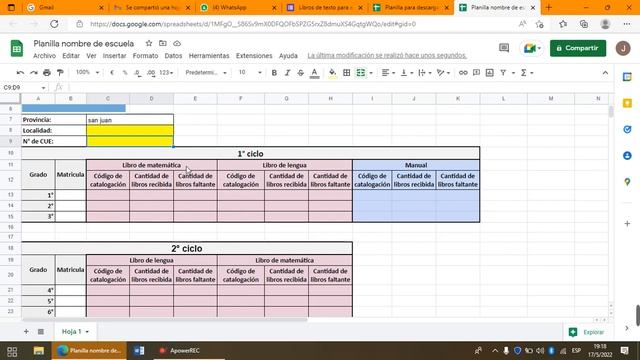Move document with folder icon
Viewport: 640px width, 360px height.
163,43
